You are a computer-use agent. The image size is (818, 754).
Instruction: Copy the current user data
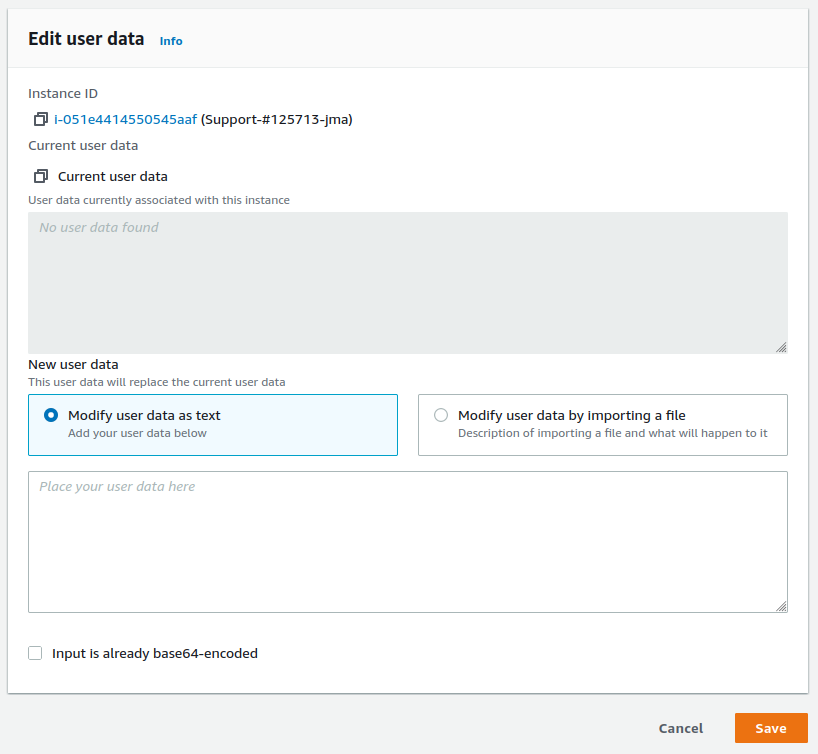point(40,175)
